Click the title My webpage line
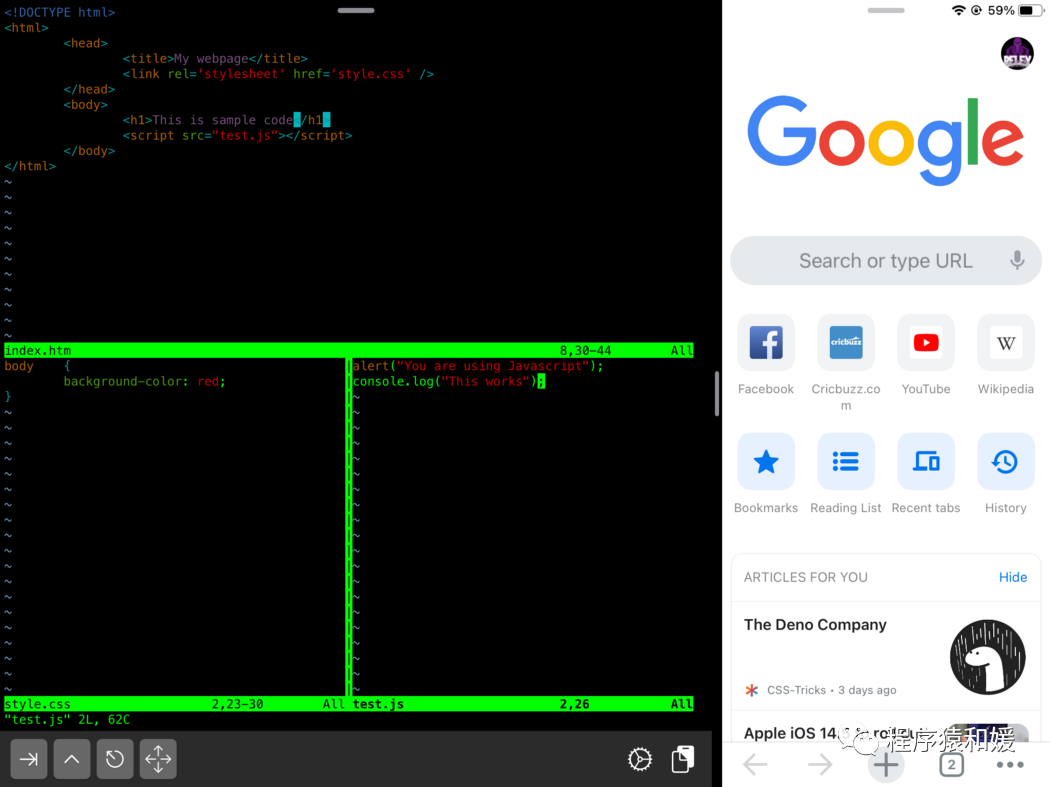1050x787 pixels. tap(215, 58)
